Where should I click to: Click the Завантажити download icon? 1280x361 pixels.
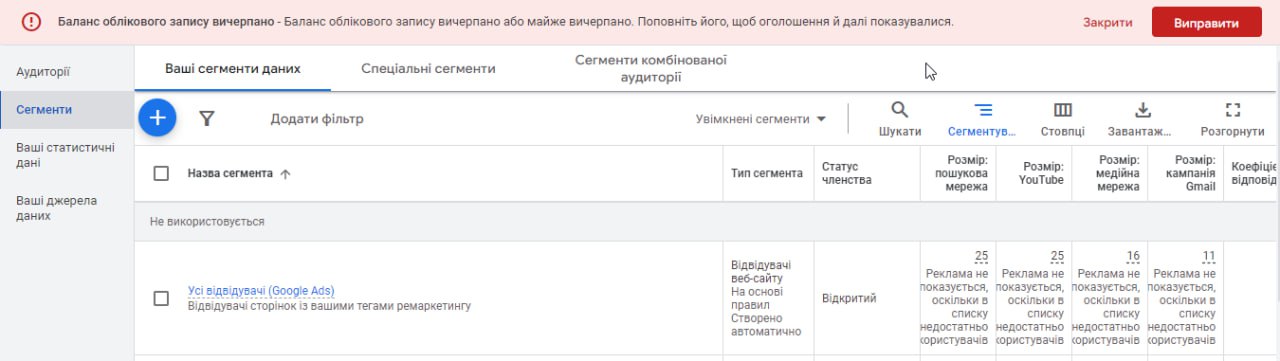1144,110
